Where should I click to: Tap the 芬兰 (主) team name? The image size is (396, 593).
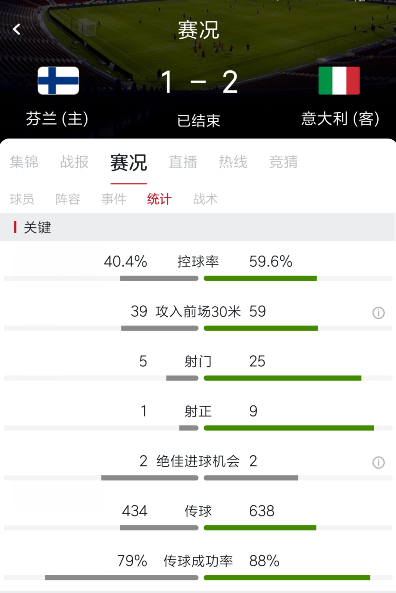point(57,119)
